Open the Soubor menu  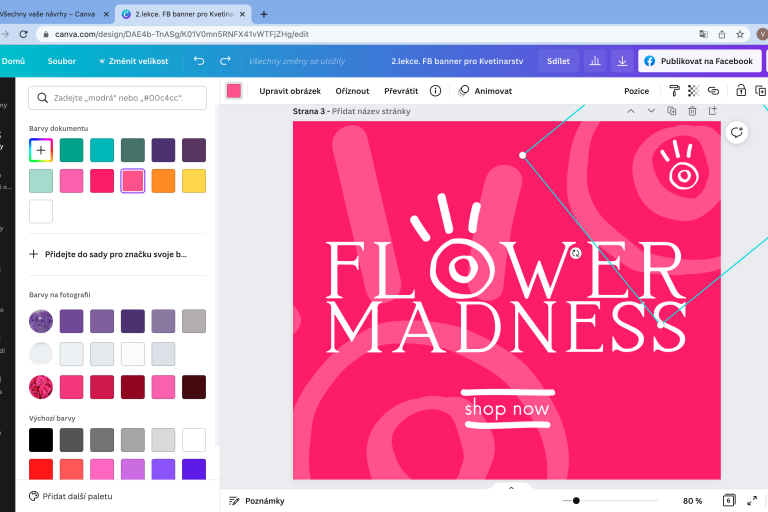point(62,61)
